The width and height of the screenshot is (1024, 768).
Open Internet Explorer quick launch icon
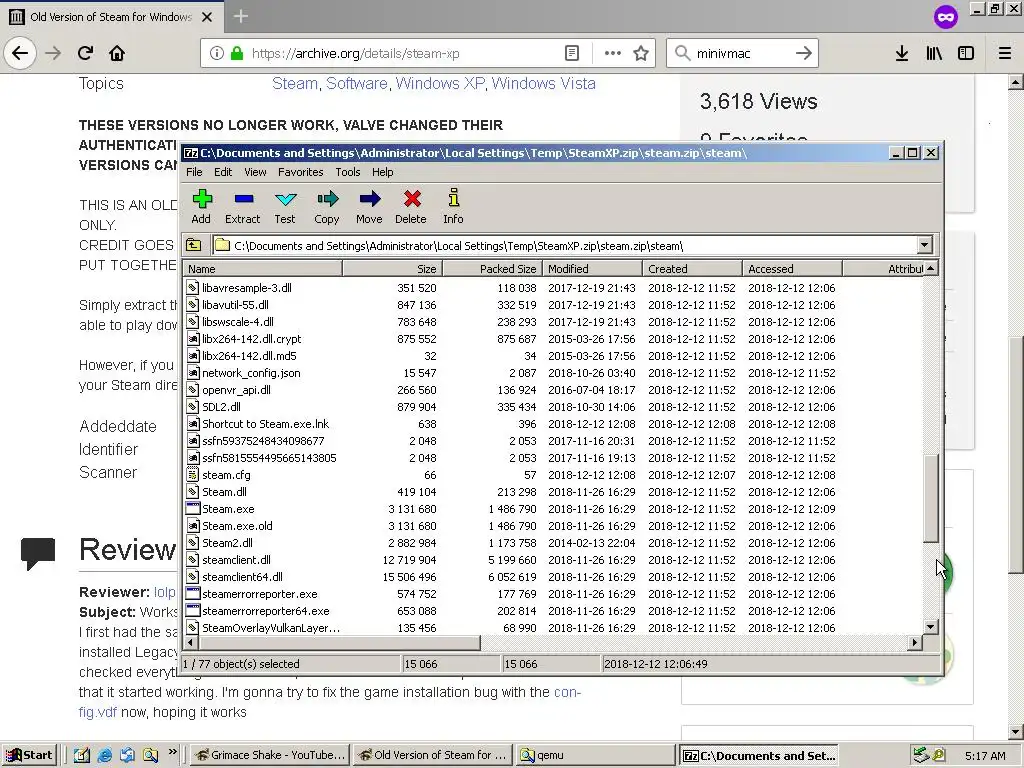pyautogui.click(x=104, y=756)
